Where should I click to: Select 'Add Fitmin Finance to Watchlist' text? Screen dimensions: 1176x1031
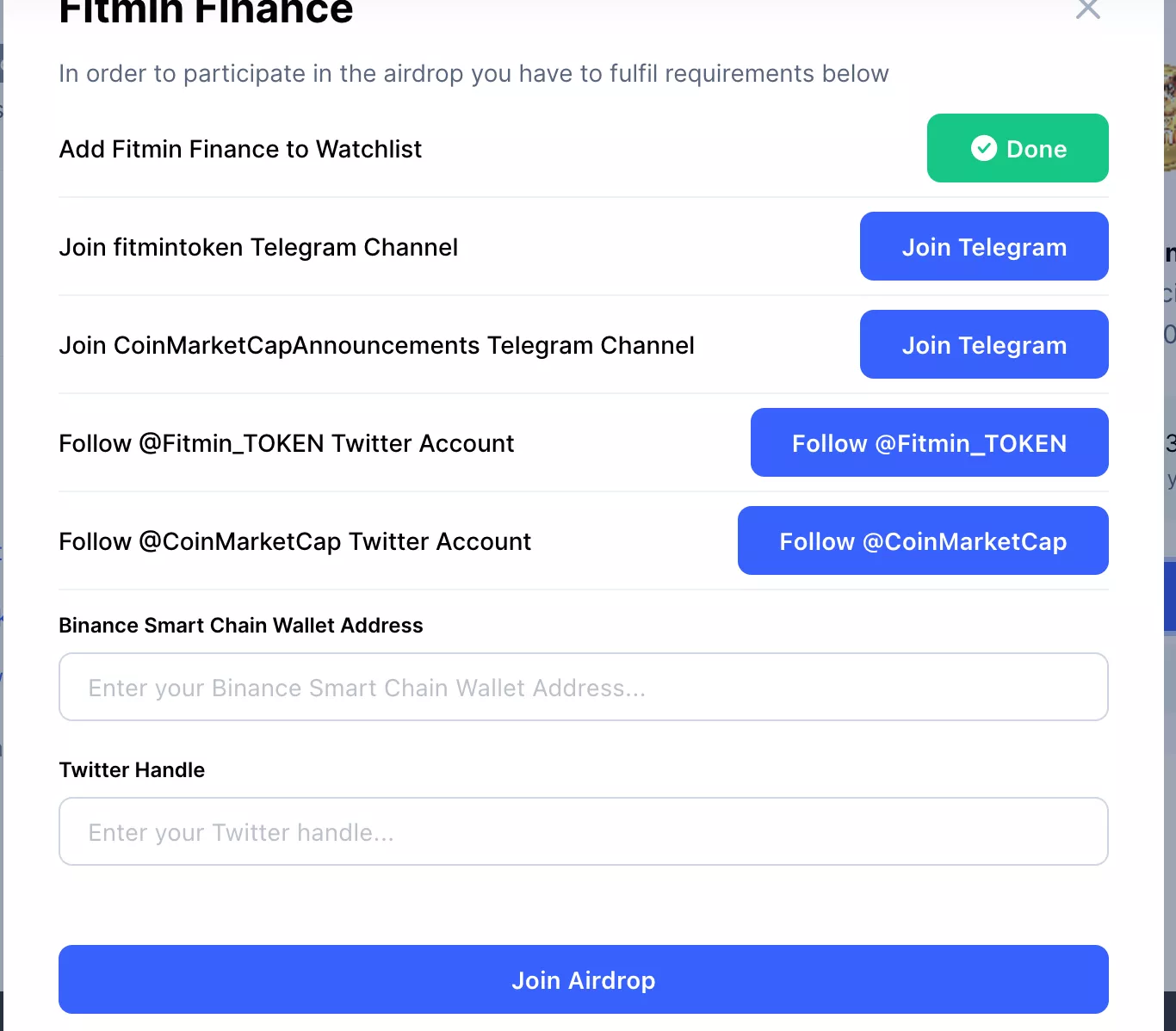pos(240,150)
